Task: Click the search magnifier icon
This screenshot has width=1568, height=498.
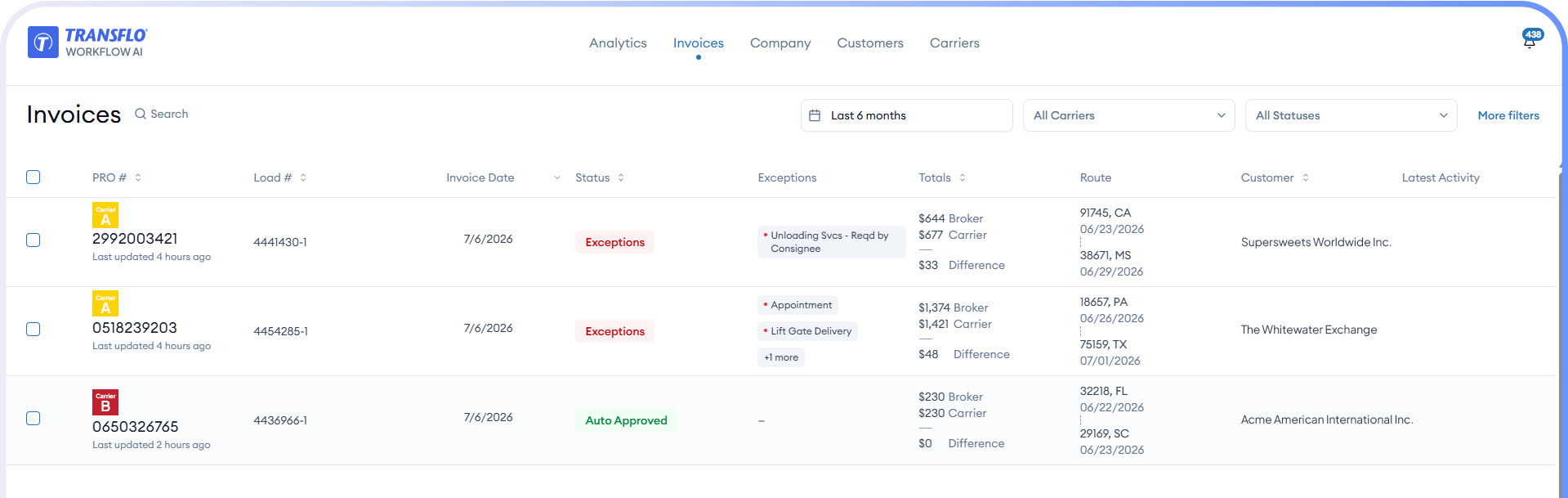Action: coord(141,114)
